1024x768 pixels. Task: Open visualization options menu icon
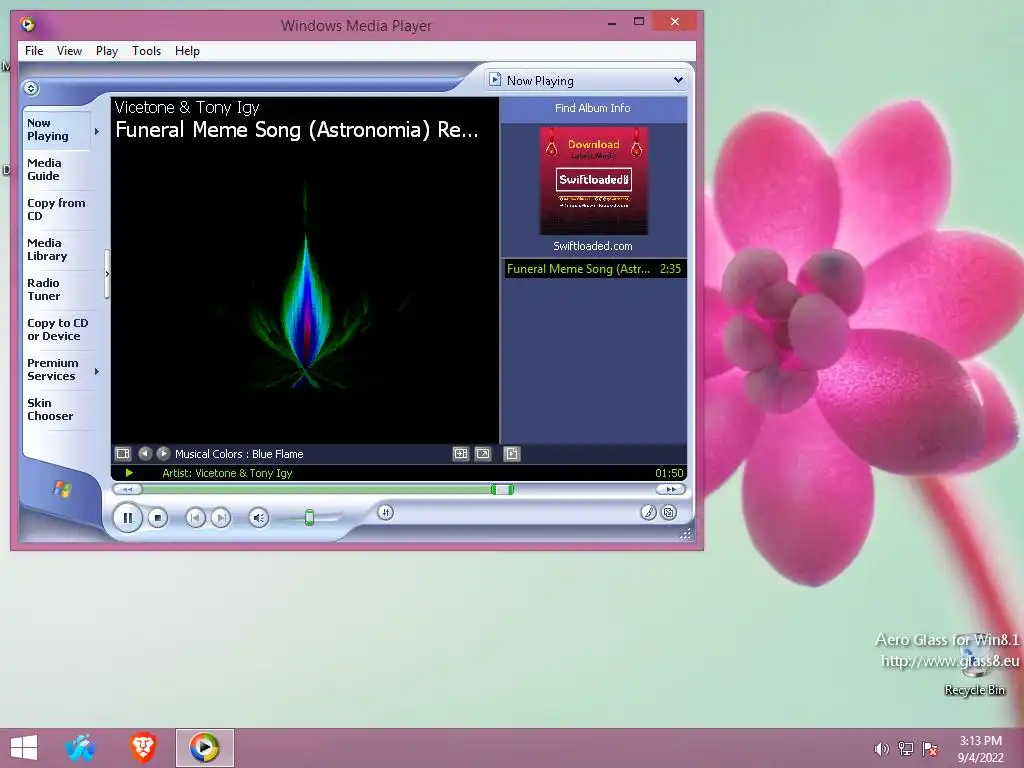point(123,453)
